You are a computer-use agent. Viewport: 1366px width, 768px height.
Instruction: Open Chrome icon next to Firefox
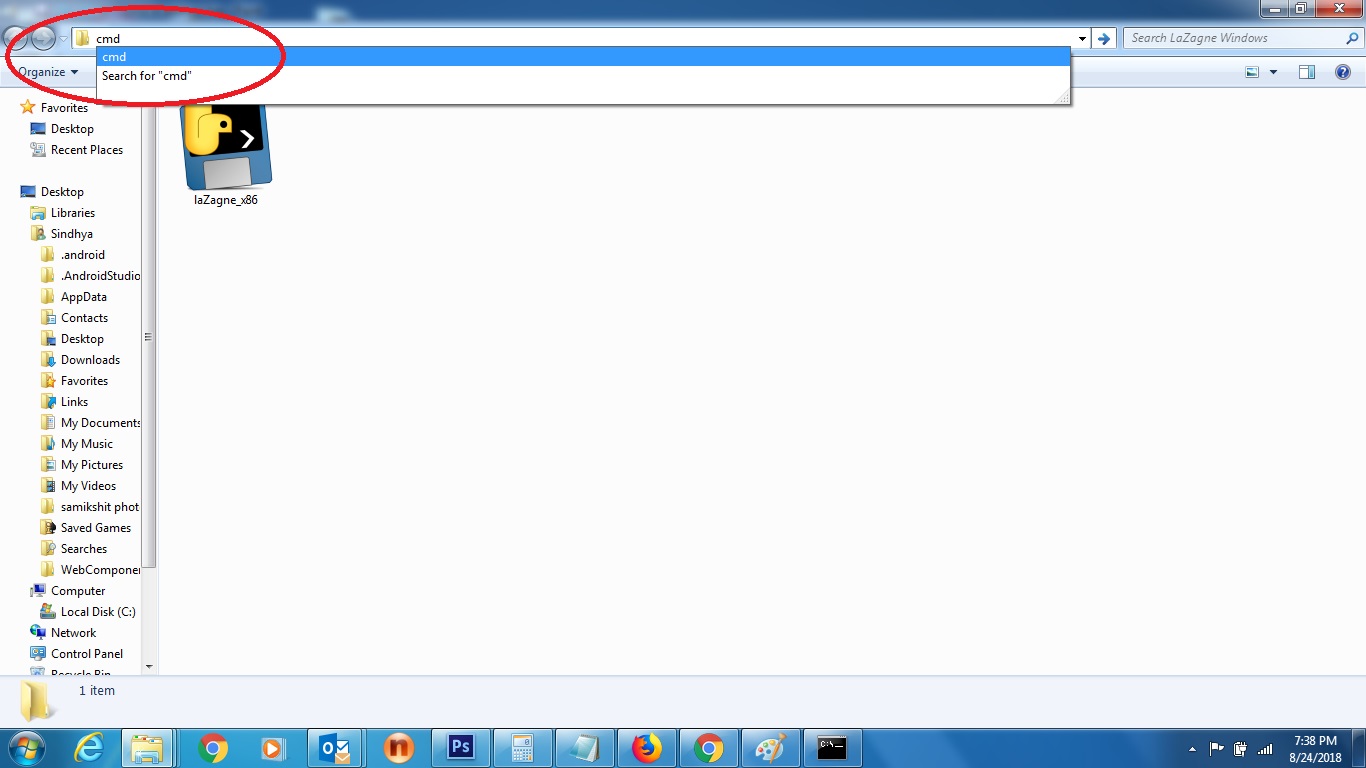pyautogui.click(x=708, y=748)
